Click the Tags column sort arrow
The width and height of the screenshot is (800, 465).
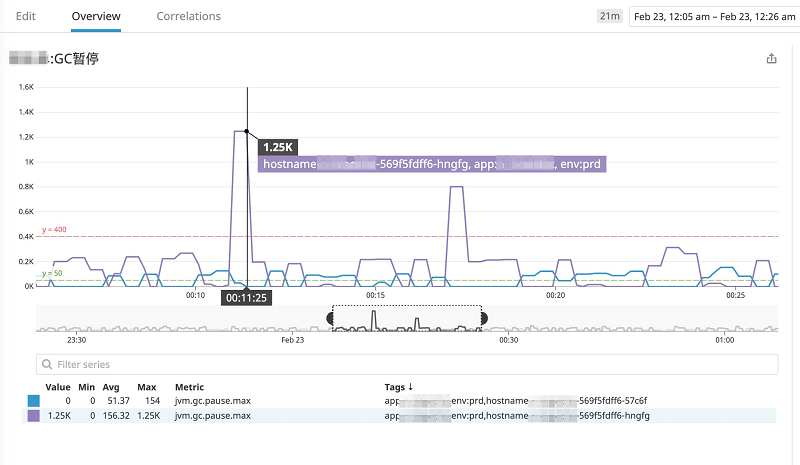point(411,386)
